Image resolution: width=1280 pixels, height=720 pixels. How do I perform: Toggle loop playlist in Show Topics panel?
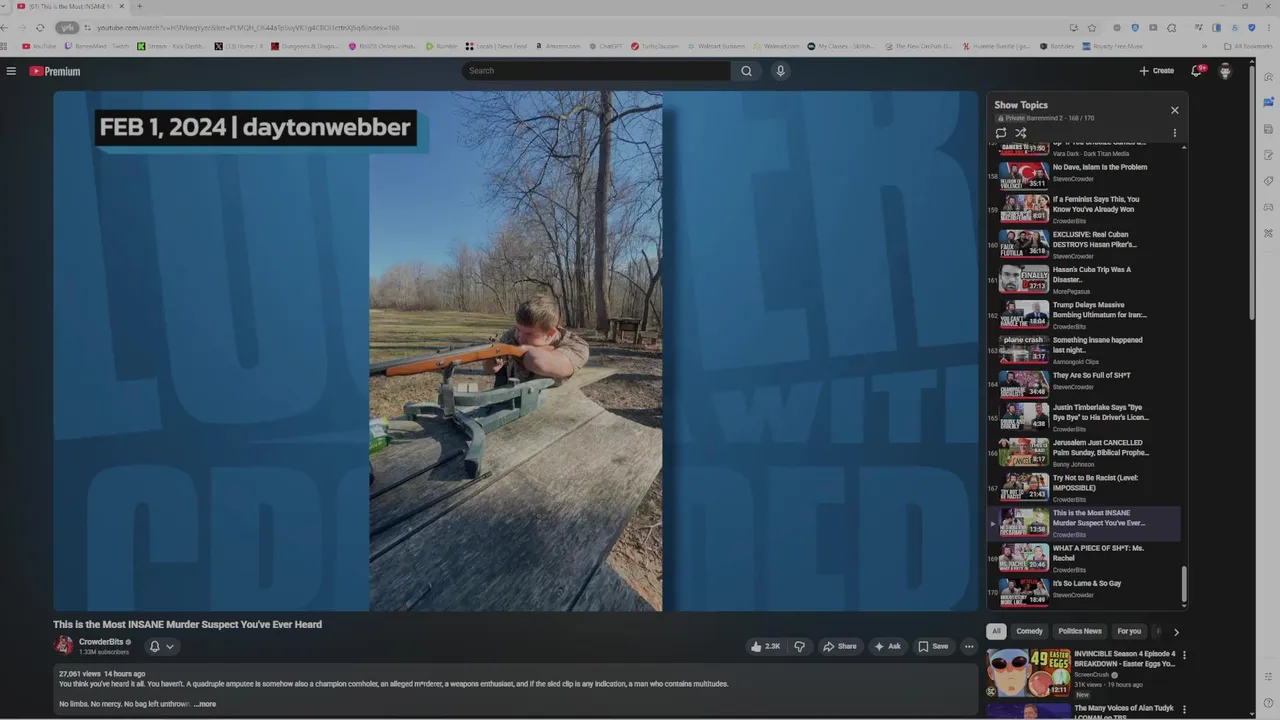click(x=1001, y=132)
